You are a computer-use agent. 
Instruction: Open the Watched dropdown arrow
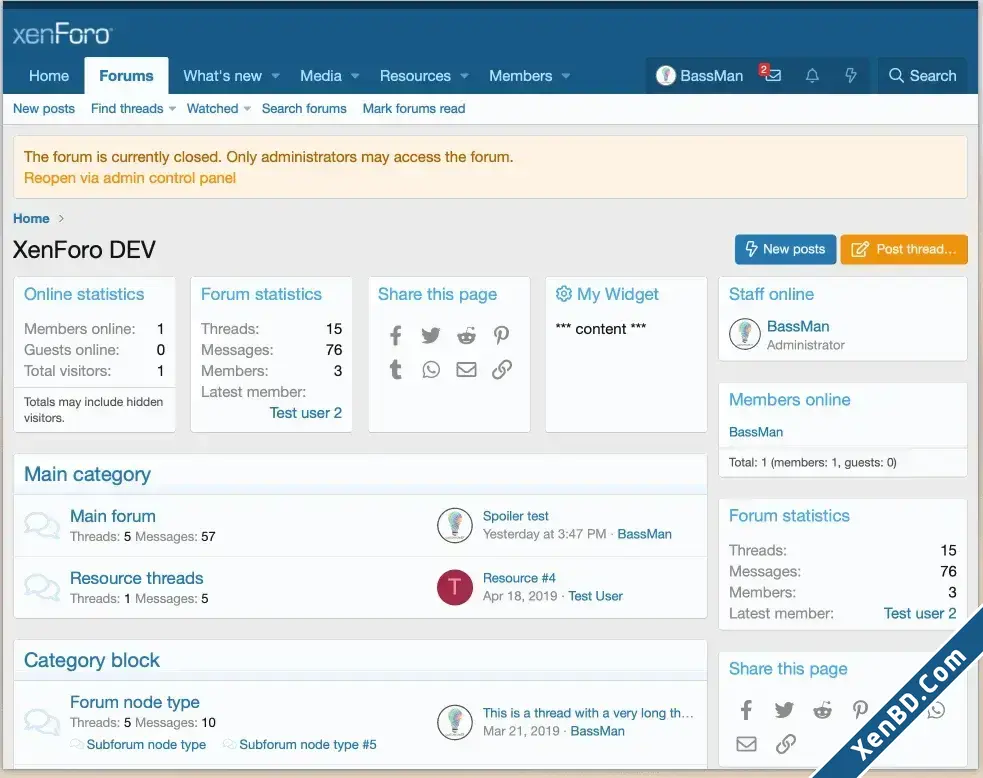tap(247, 108)
